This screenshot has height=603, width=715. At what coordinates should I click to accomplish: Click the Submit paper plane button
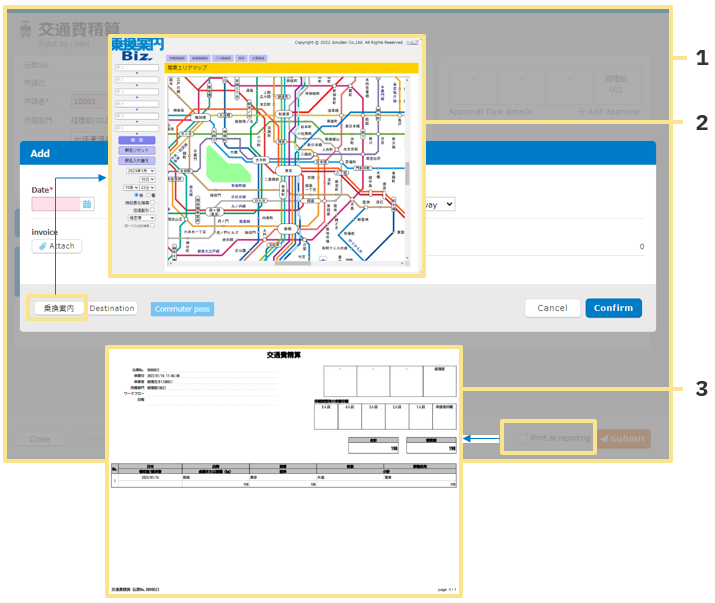tap(624, 439)
